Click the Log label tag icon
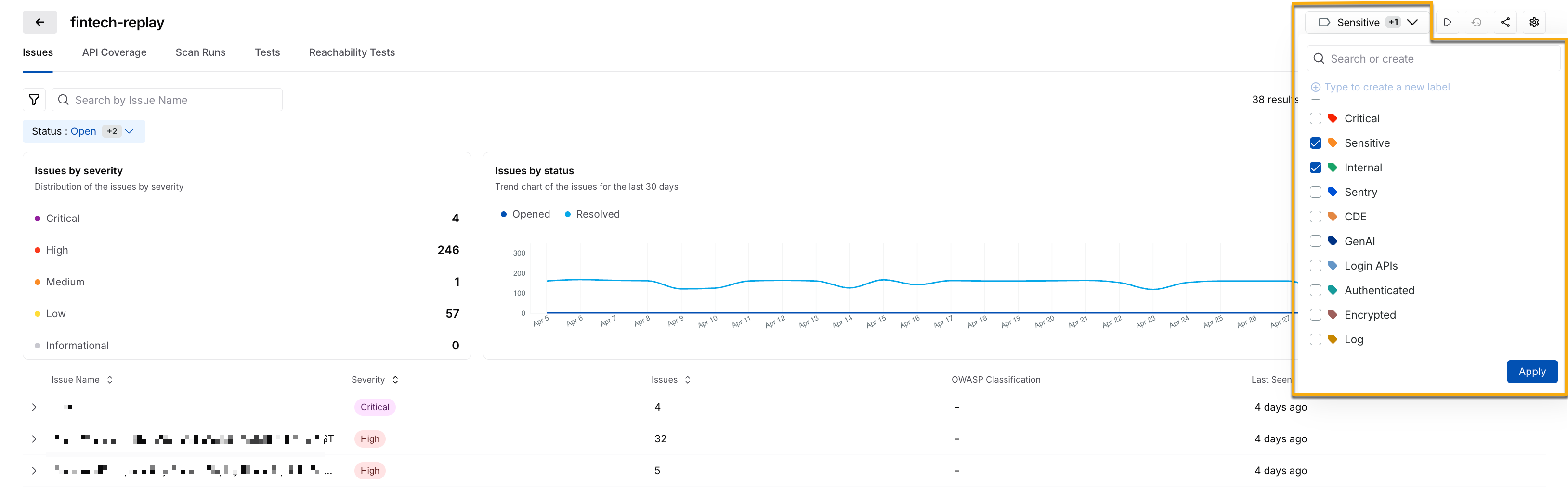This screenshot has height=490, width=1568. (x=1333, y=340)
